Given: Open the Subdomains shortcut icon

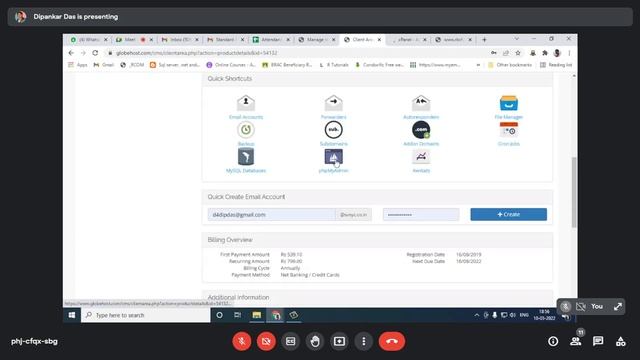Looking at the screenshot, I should [x=333, y=130].
